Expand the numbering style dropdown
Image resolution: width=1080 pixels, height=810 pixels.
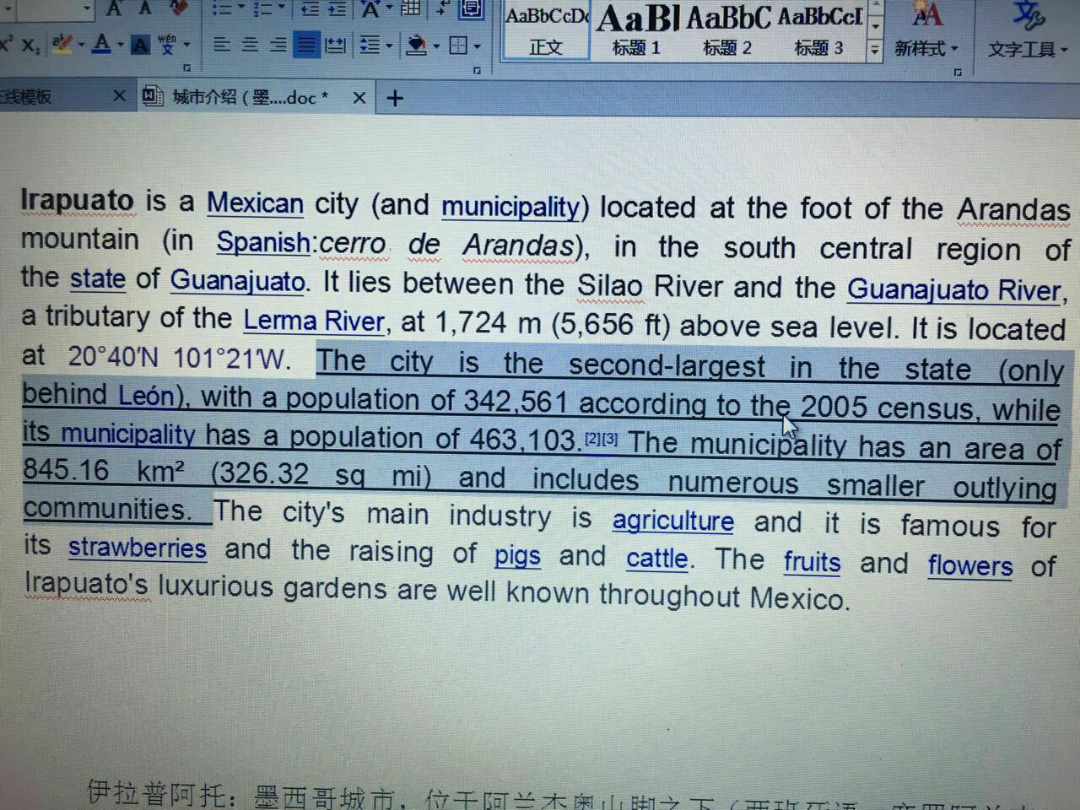282,8
